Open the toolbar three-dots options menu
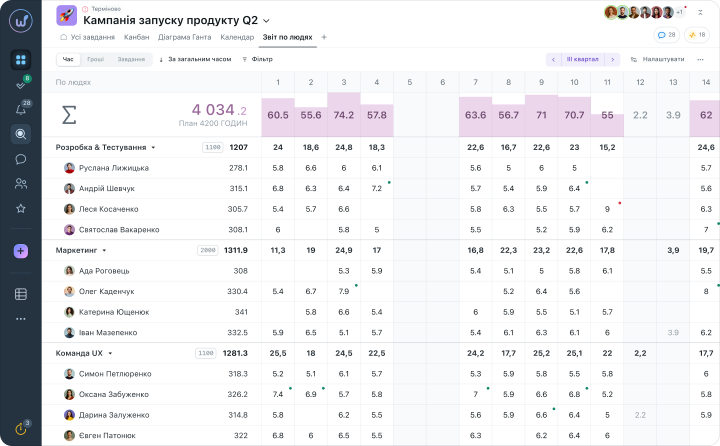The width and height of the screenshot is (720, 446). [x=700, y=59]
